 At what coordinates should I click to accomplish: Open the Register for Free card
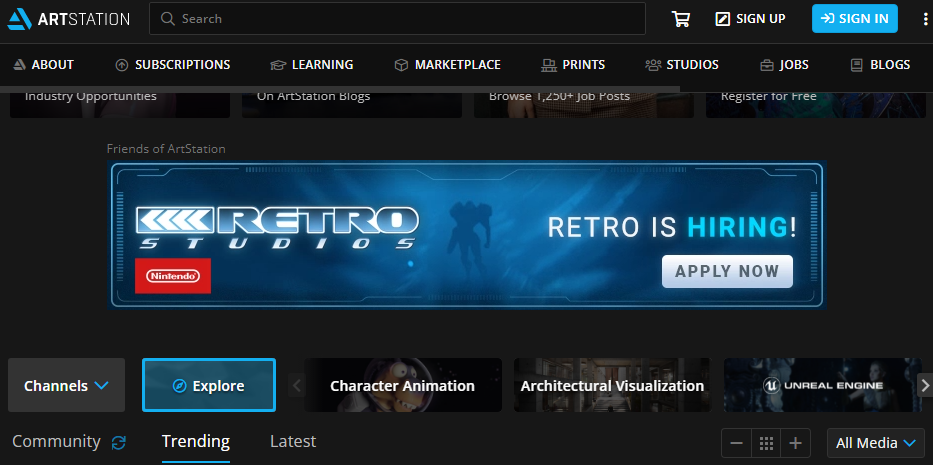point(816,104)
